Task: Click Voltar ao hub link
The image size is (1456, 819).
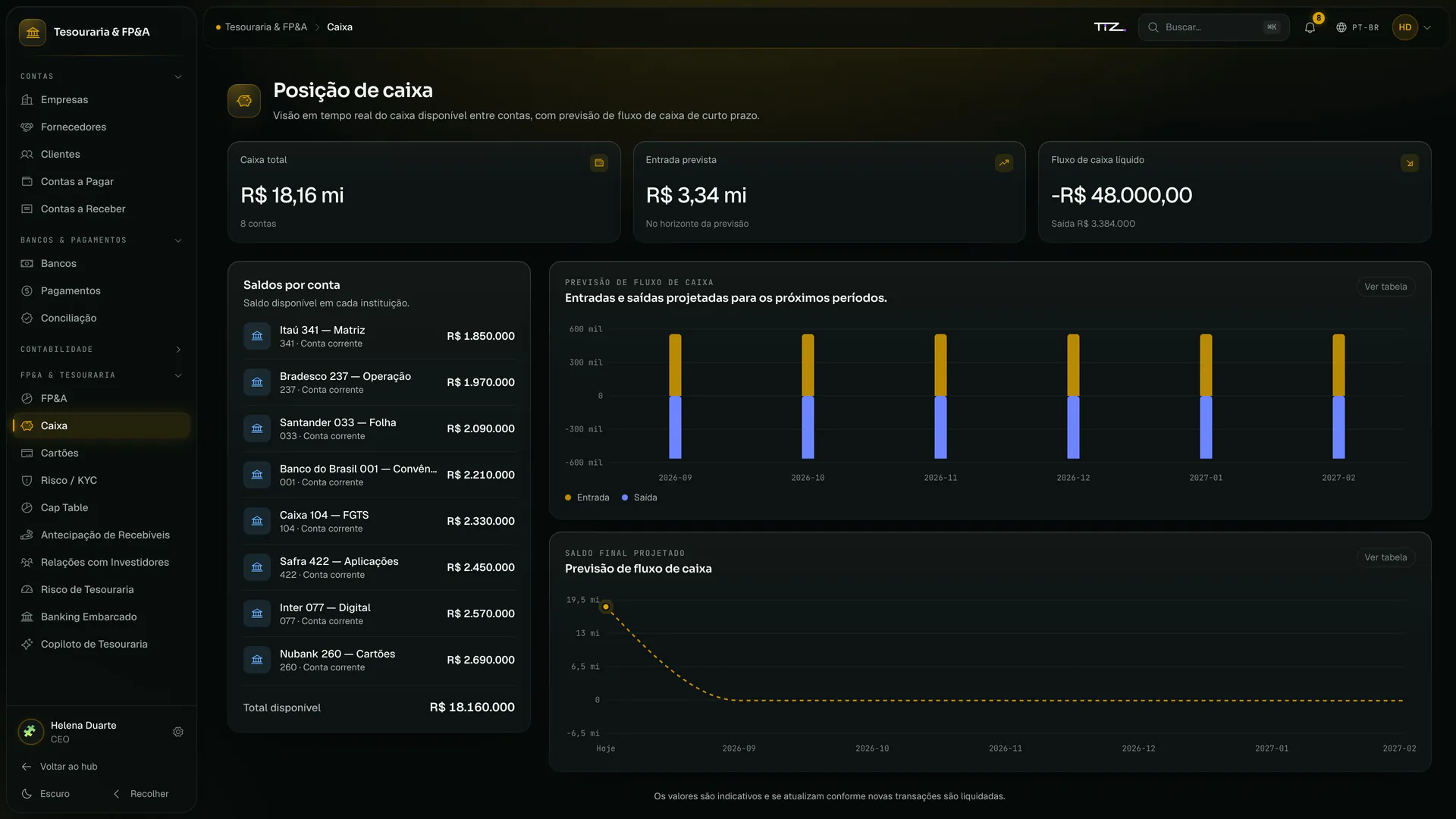Action: pyautogui.click(x=60, y=767)
